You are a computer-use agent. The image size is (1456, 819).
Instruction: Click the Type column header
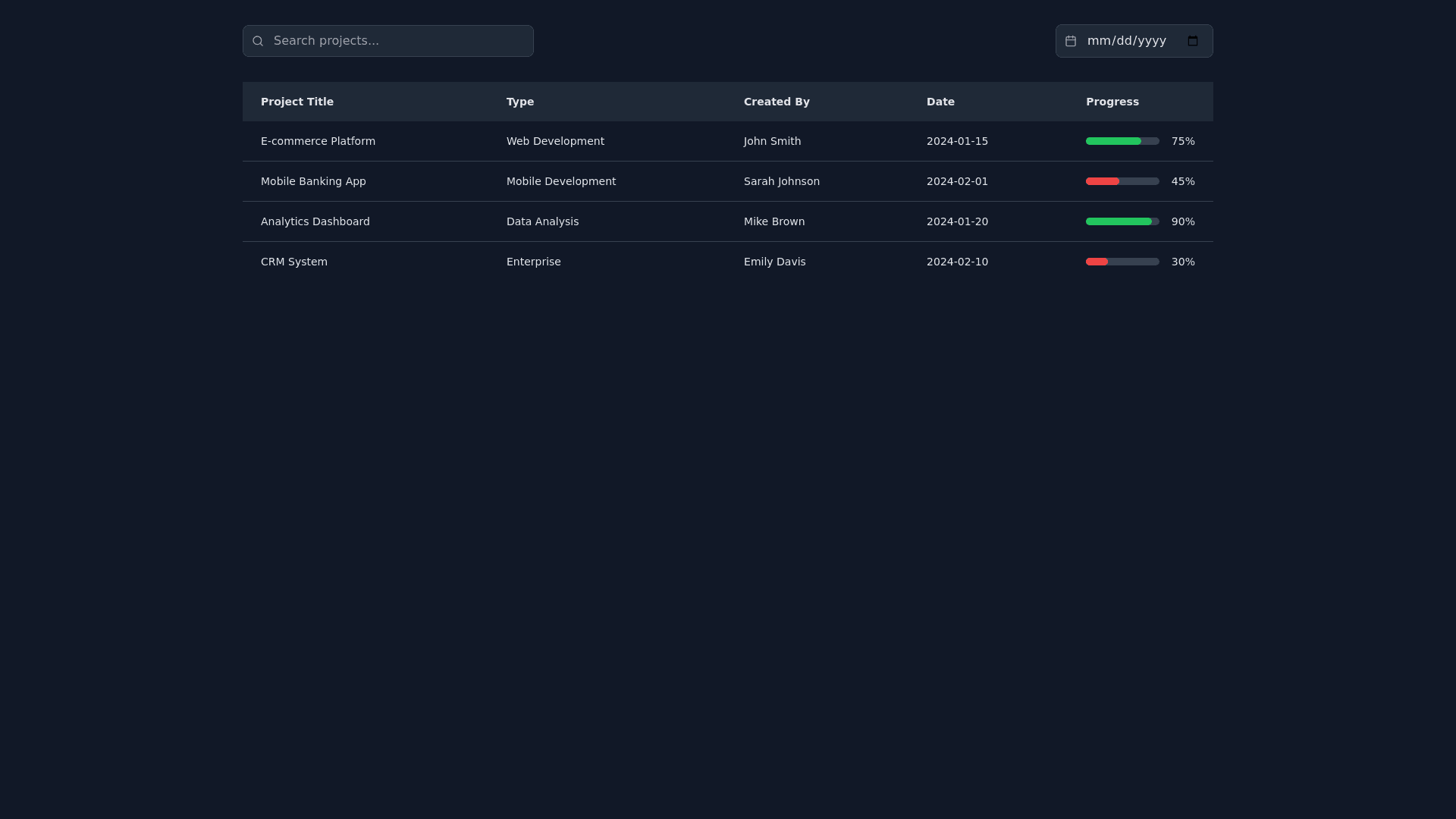click(x=520, y=102)
